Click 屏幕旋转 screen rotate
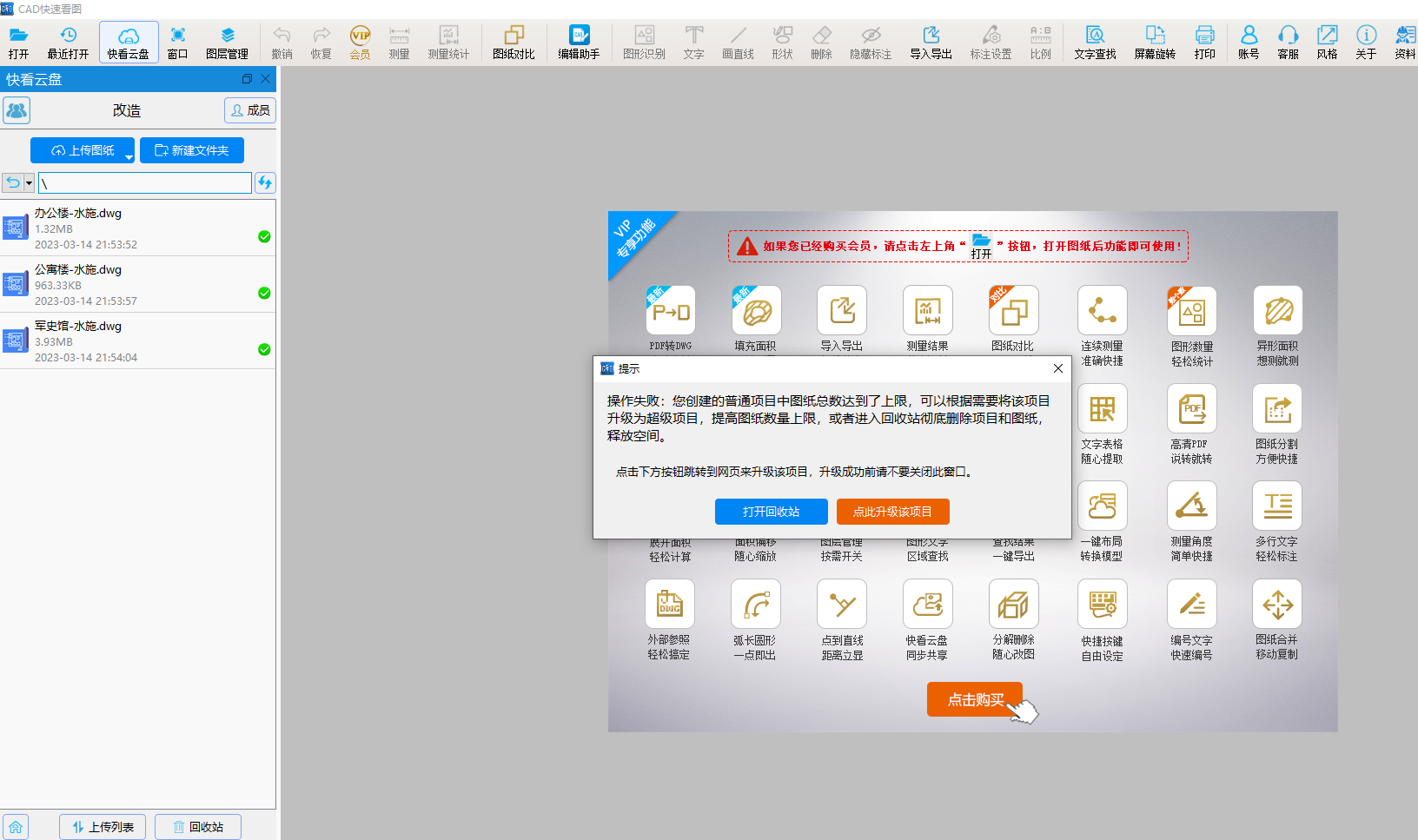Screen dimensions: 1418x840 click(1155, 42)
